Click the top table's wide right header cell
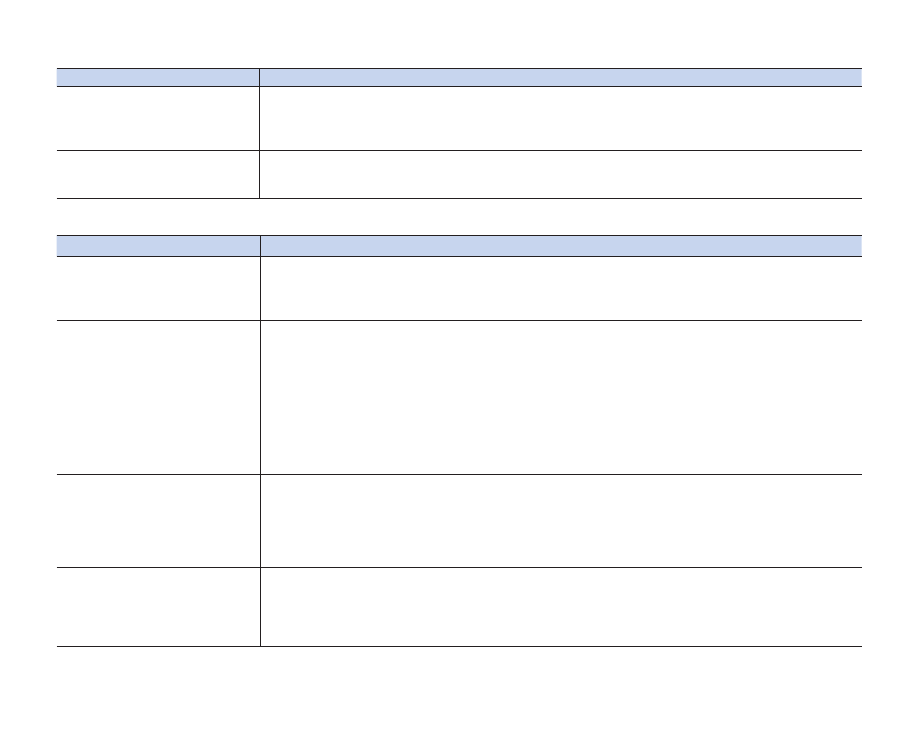This screenshot has width=918, height=737. pos(560,77)
